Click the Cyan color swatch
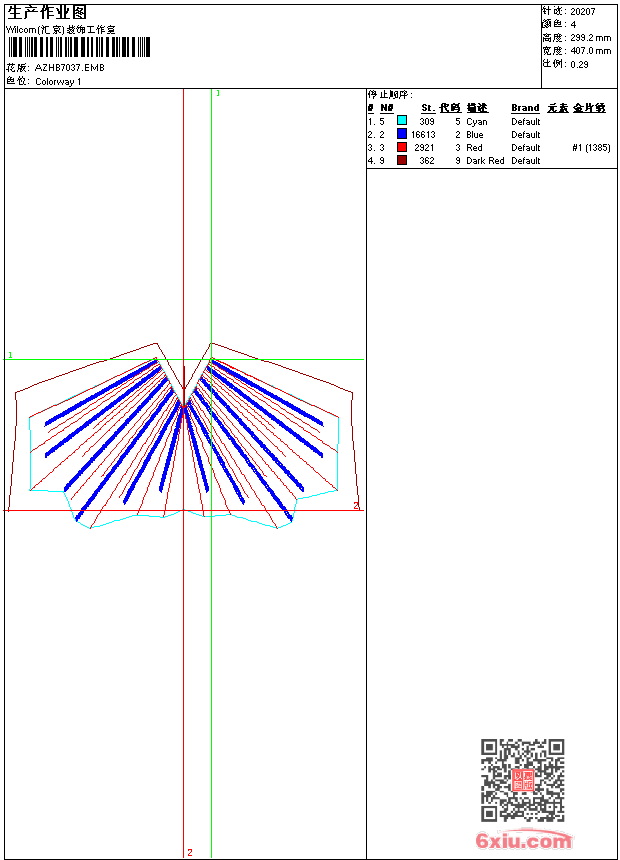The width and height of the screenshot is (620, 860). tap(402, 121)
